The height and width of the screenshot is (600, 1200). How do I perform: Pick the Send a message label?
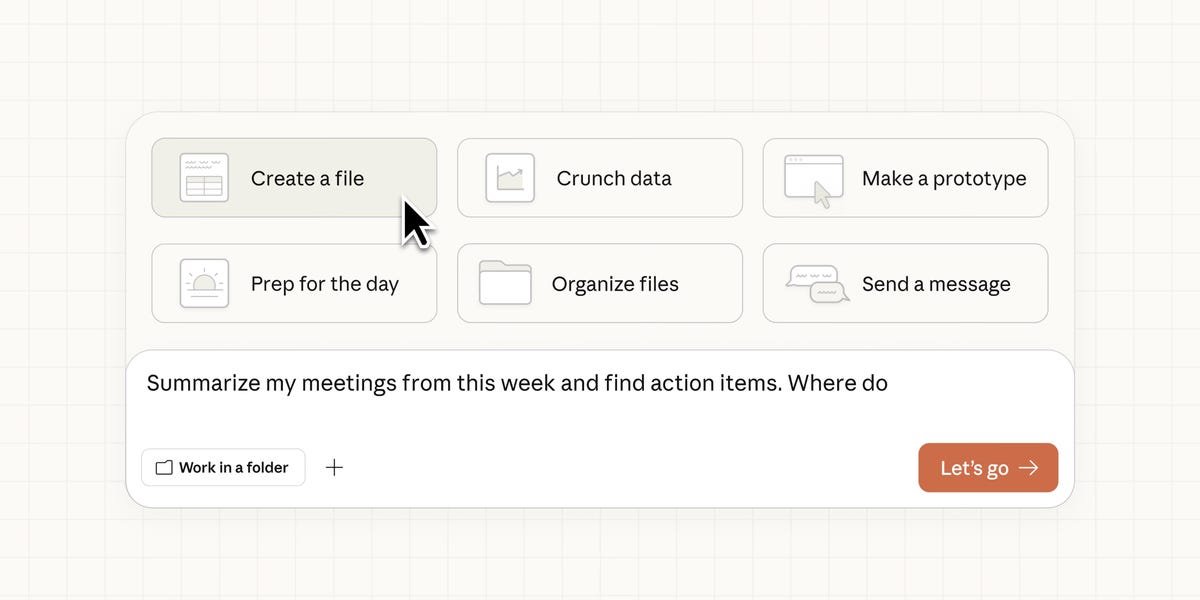tap(936, 284)
